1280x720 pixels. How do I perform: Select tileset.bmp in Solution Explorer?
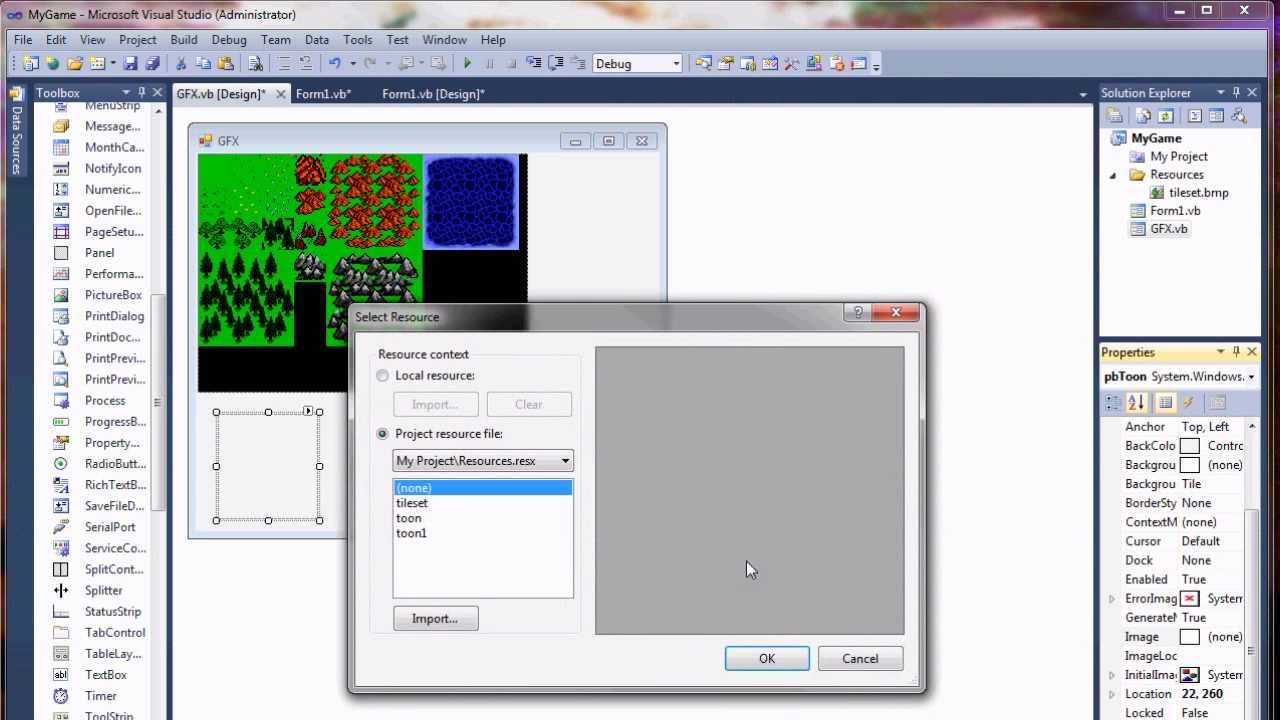pos(1198,193)
